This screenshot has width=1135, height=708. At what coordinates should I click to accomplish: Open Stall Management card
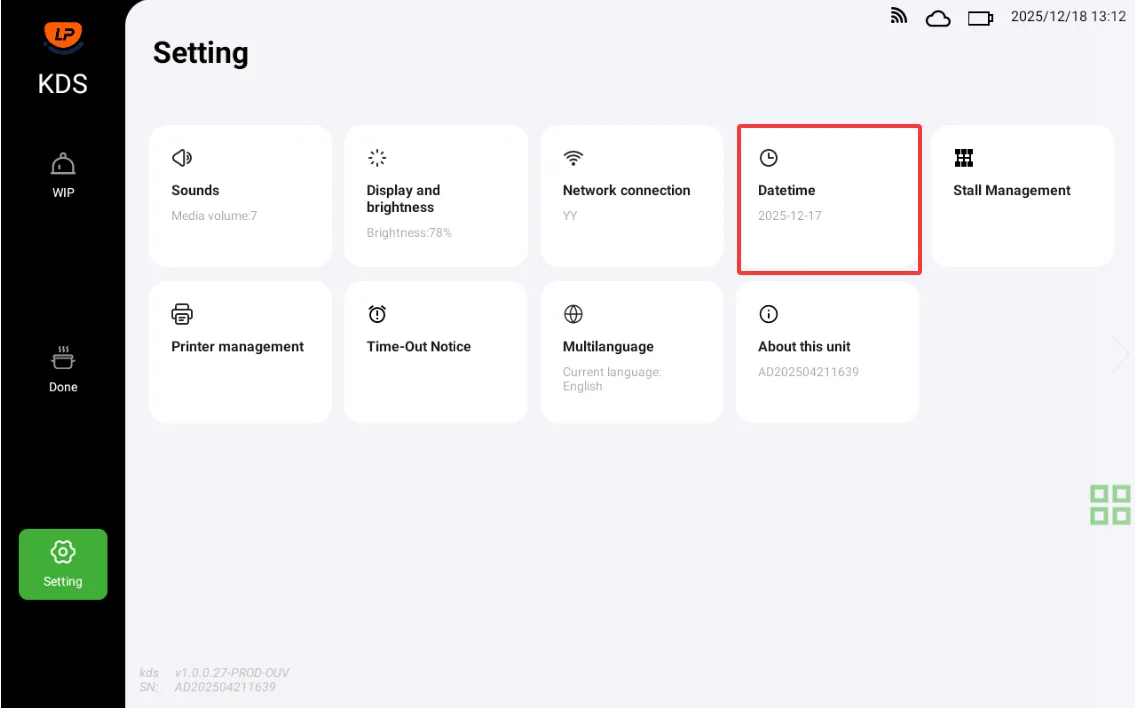[1022, 195]
